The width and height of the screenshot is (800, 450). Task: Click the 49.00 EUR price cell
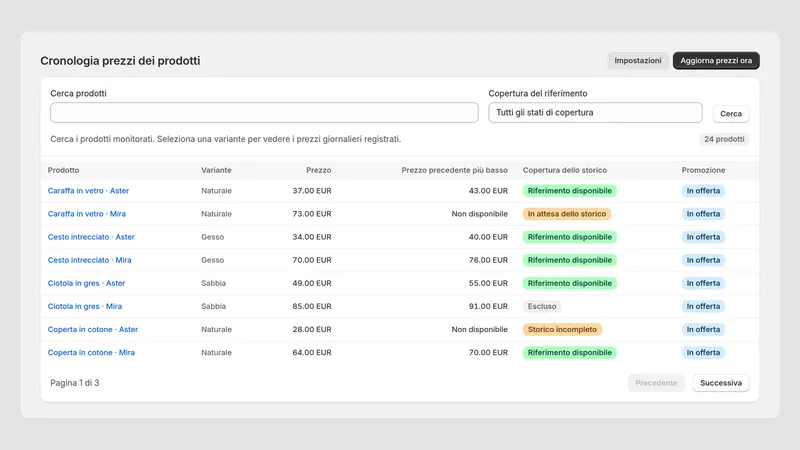click(312, 283)
